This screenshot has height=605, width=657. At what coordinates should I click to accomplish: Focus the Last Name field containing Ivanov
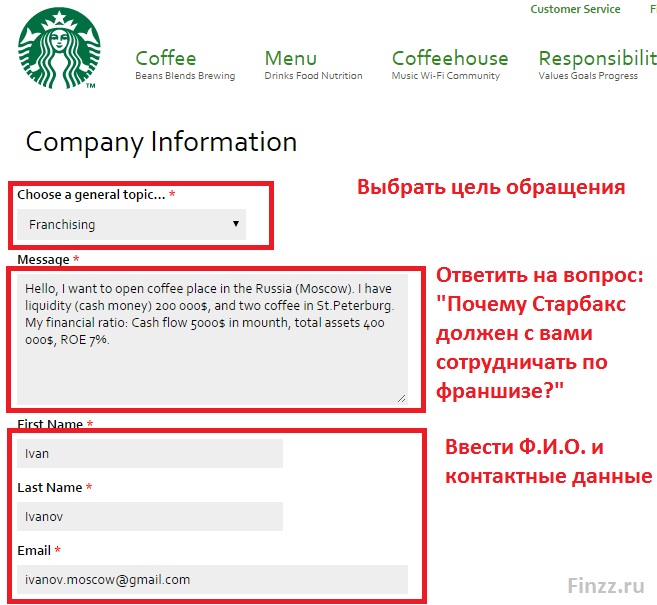point(150,516)
